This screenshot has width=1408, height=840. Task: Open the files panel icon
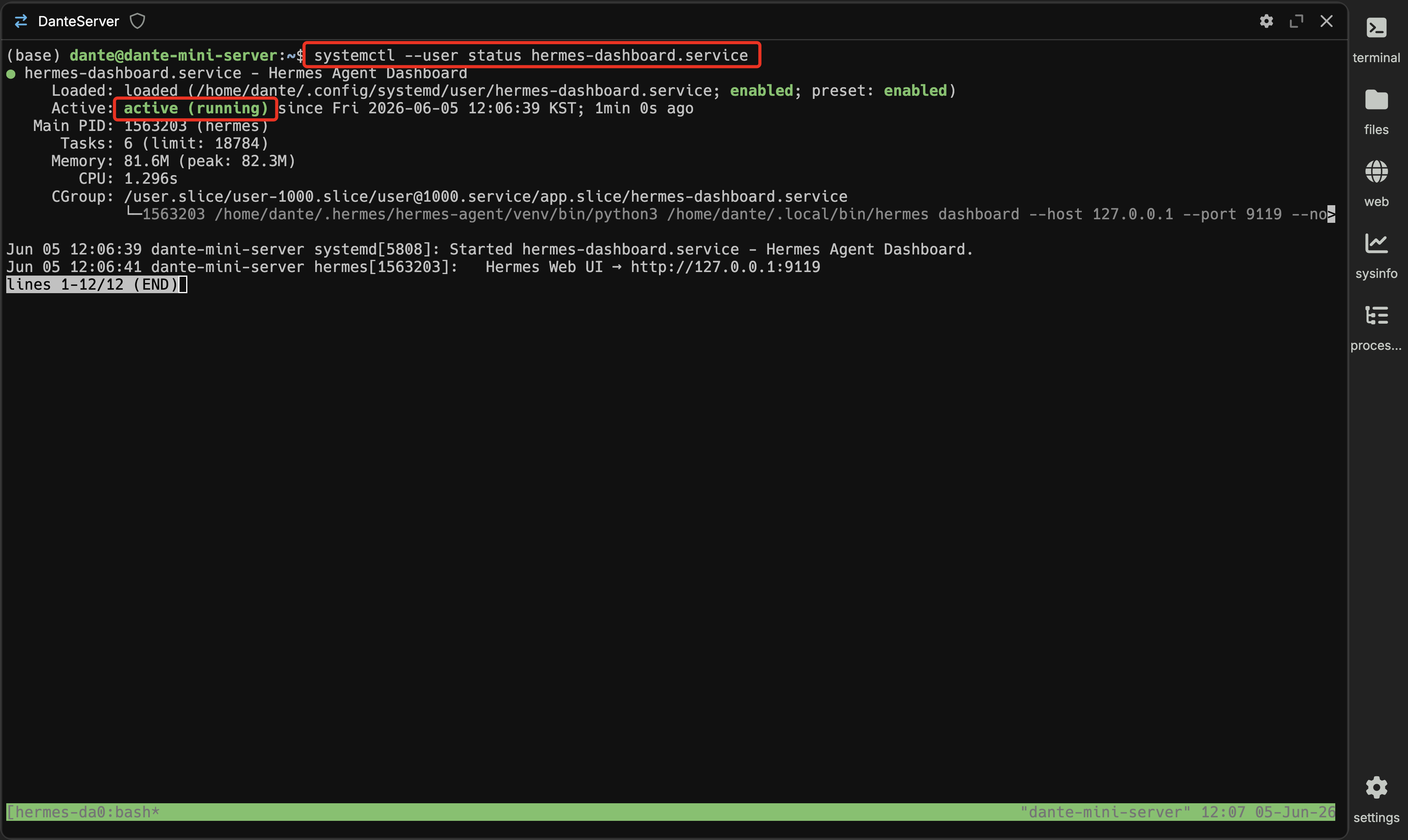tap(1376, 100)
